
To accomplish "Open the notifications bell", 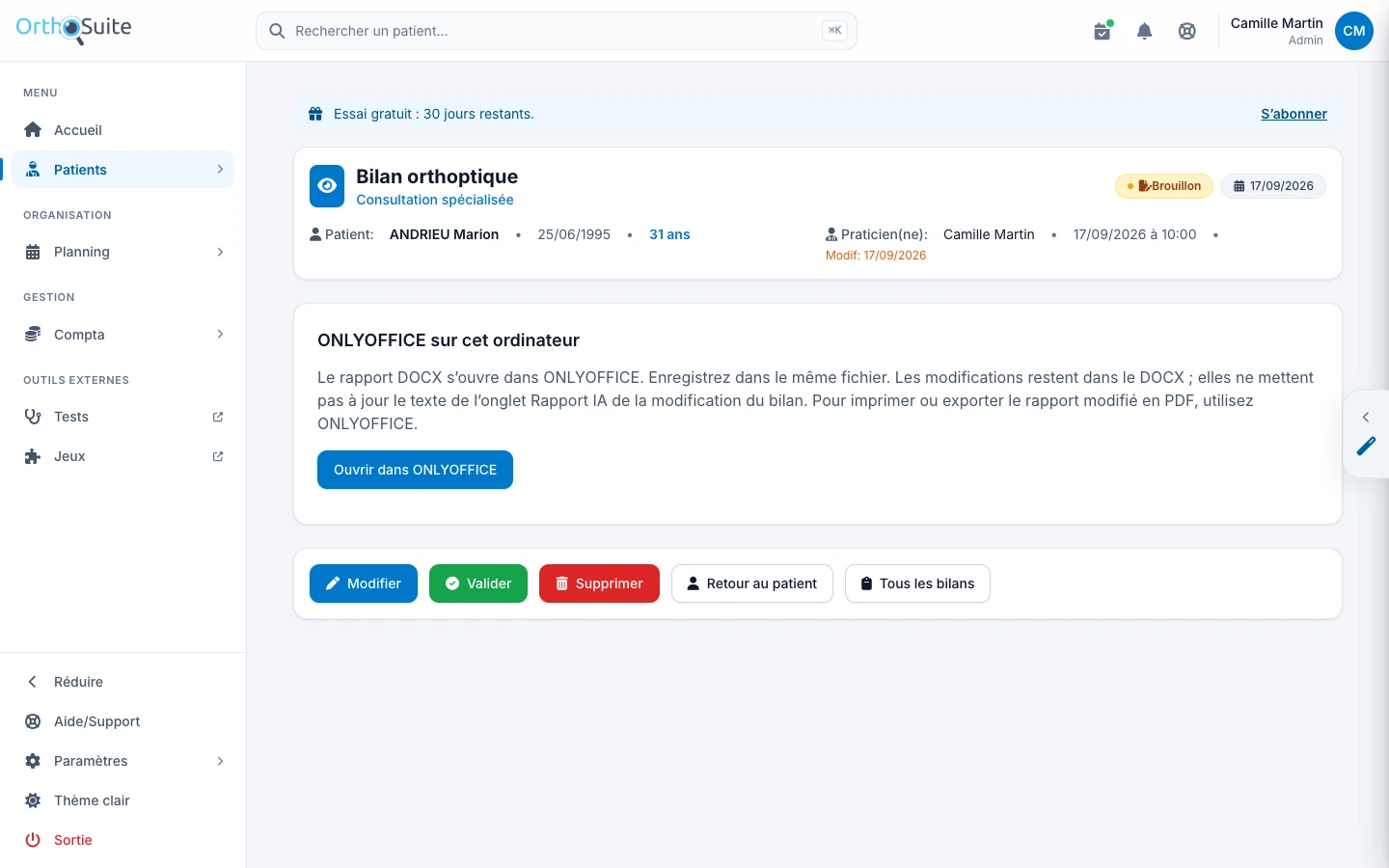I will tap(1145, 31).
